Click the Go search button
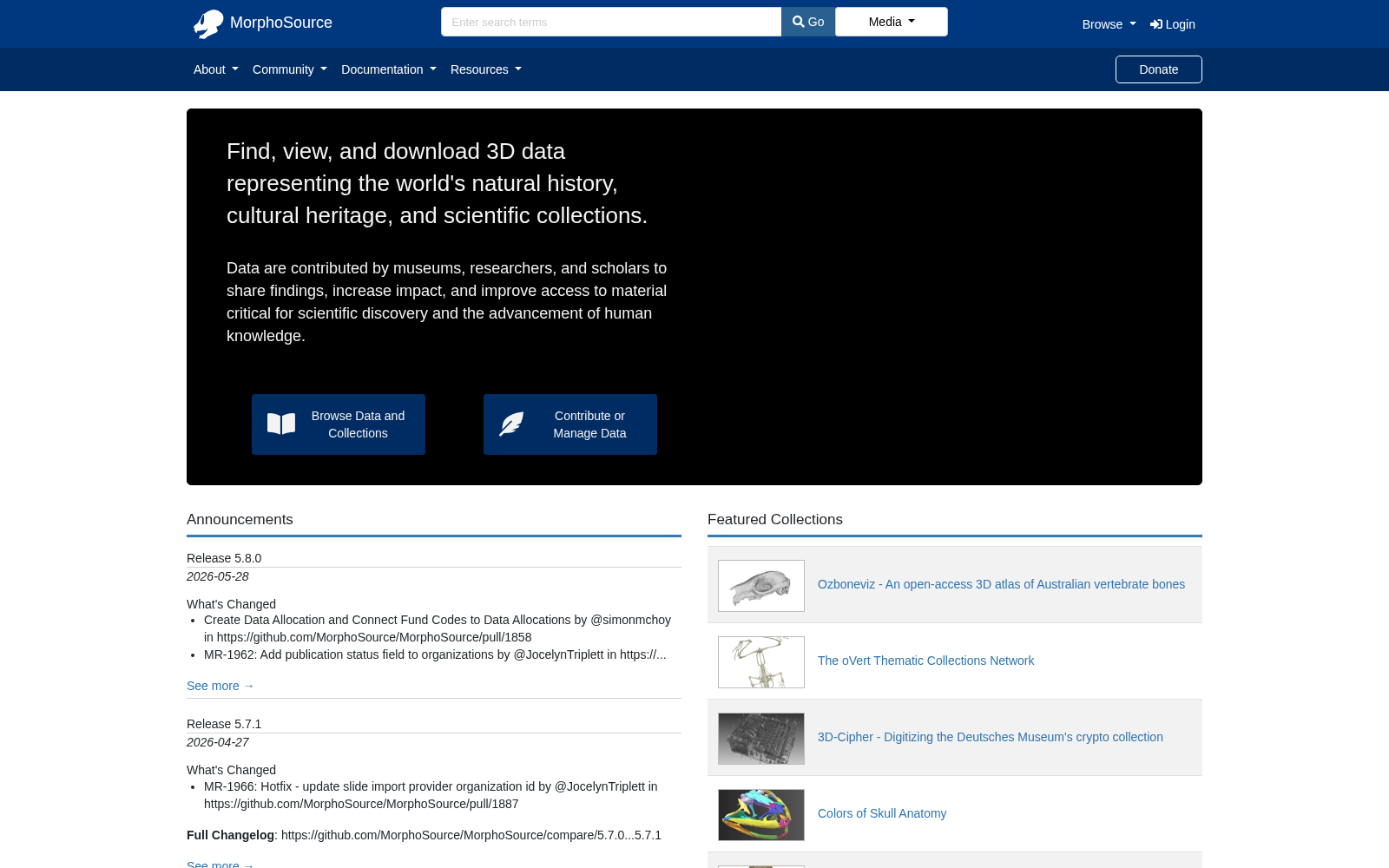 (808, 22)
